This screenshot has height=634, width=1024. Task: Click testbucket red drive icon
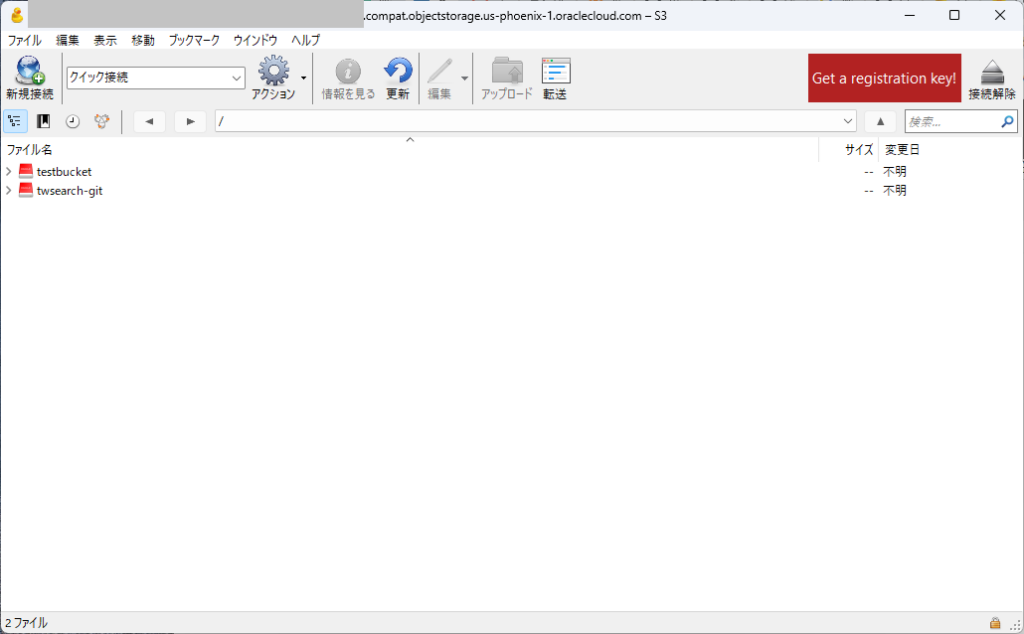coord(25,172)
